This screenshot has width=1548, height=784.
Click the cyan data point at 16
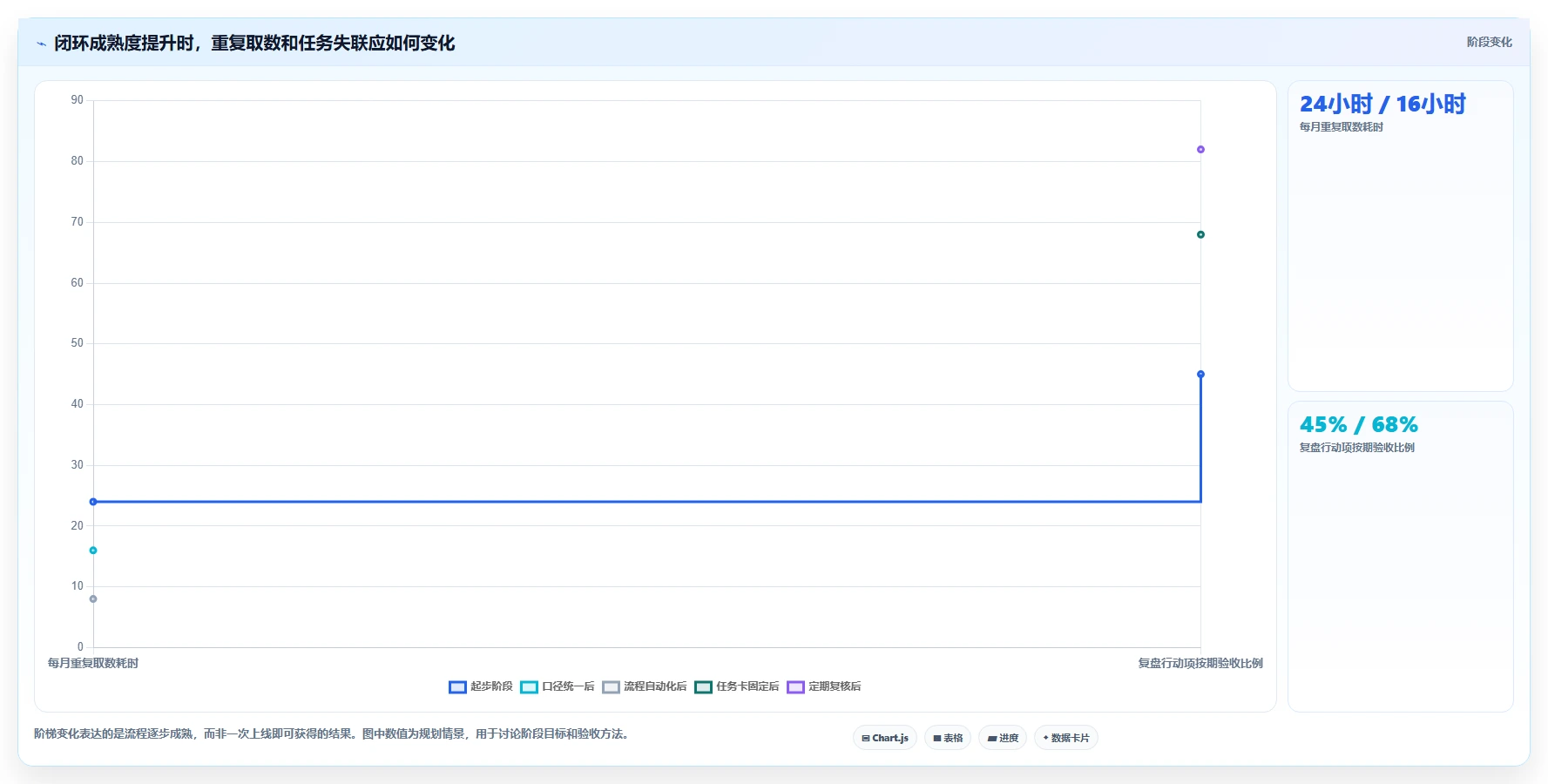point(93,551)
